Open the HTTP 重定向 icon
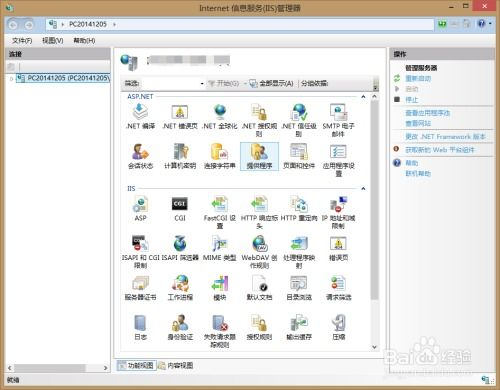 pyautogui.click(x=299, y=209)
